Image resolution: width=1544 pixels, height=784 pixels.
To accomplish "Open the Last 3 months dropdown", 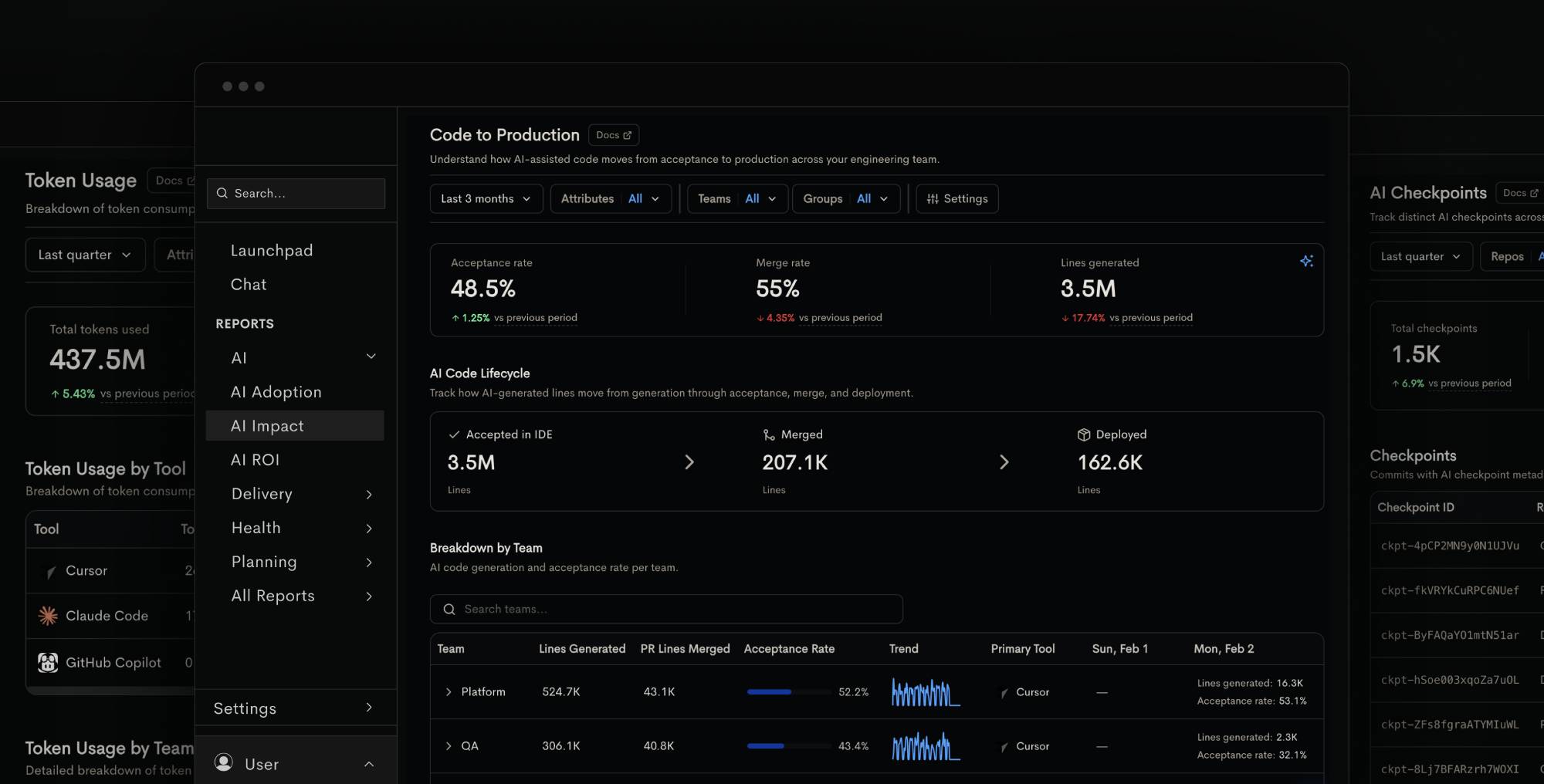I will tap(486, 198).
